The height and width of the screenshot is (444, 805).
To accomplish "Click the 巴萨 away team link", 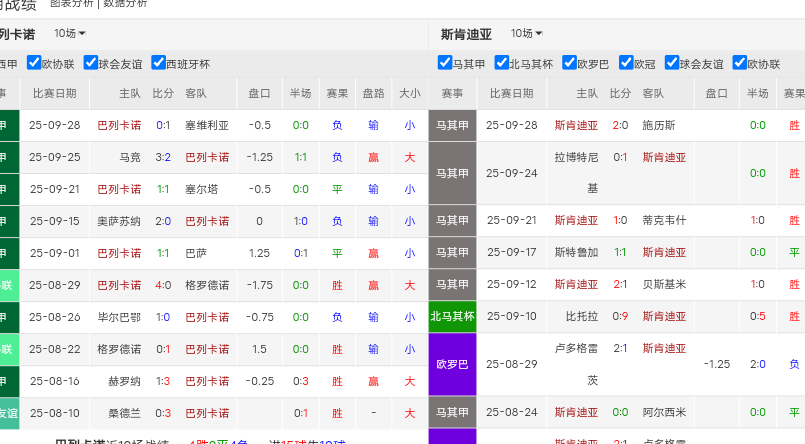I will (x=196, y=254).
